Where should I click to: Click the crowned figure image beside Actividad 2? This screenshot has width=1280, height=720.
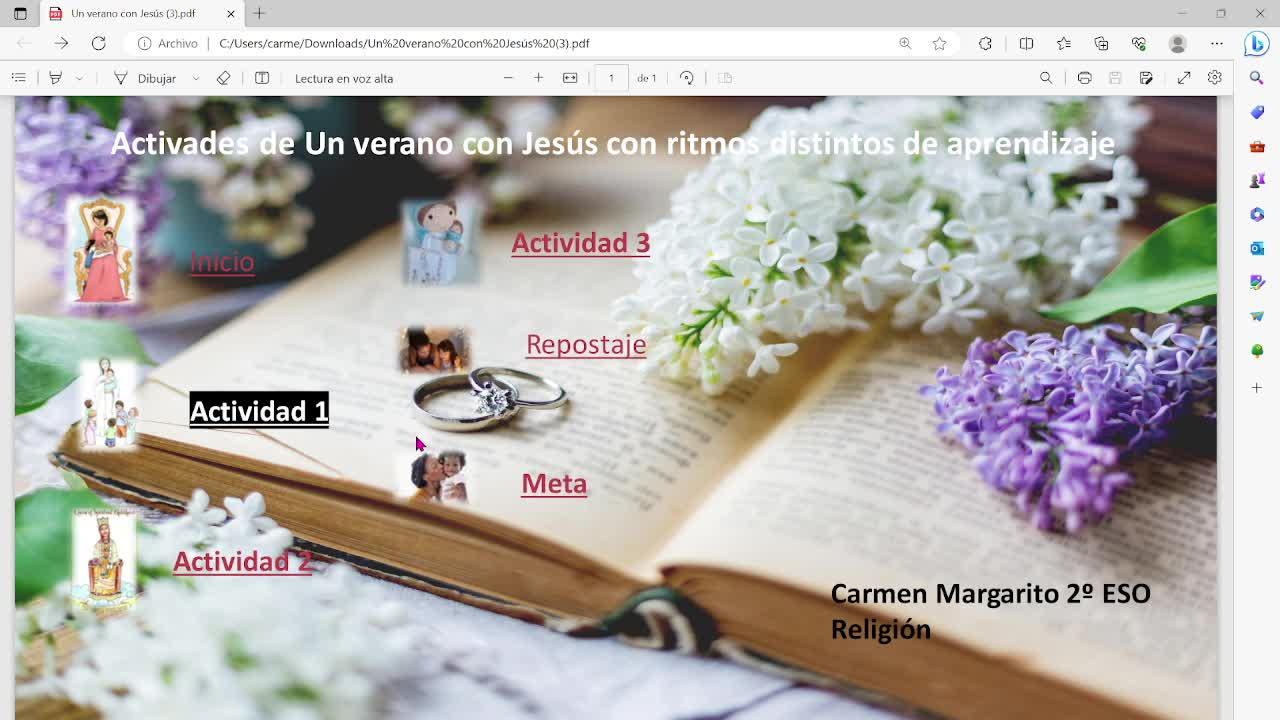tap(104, 558)
